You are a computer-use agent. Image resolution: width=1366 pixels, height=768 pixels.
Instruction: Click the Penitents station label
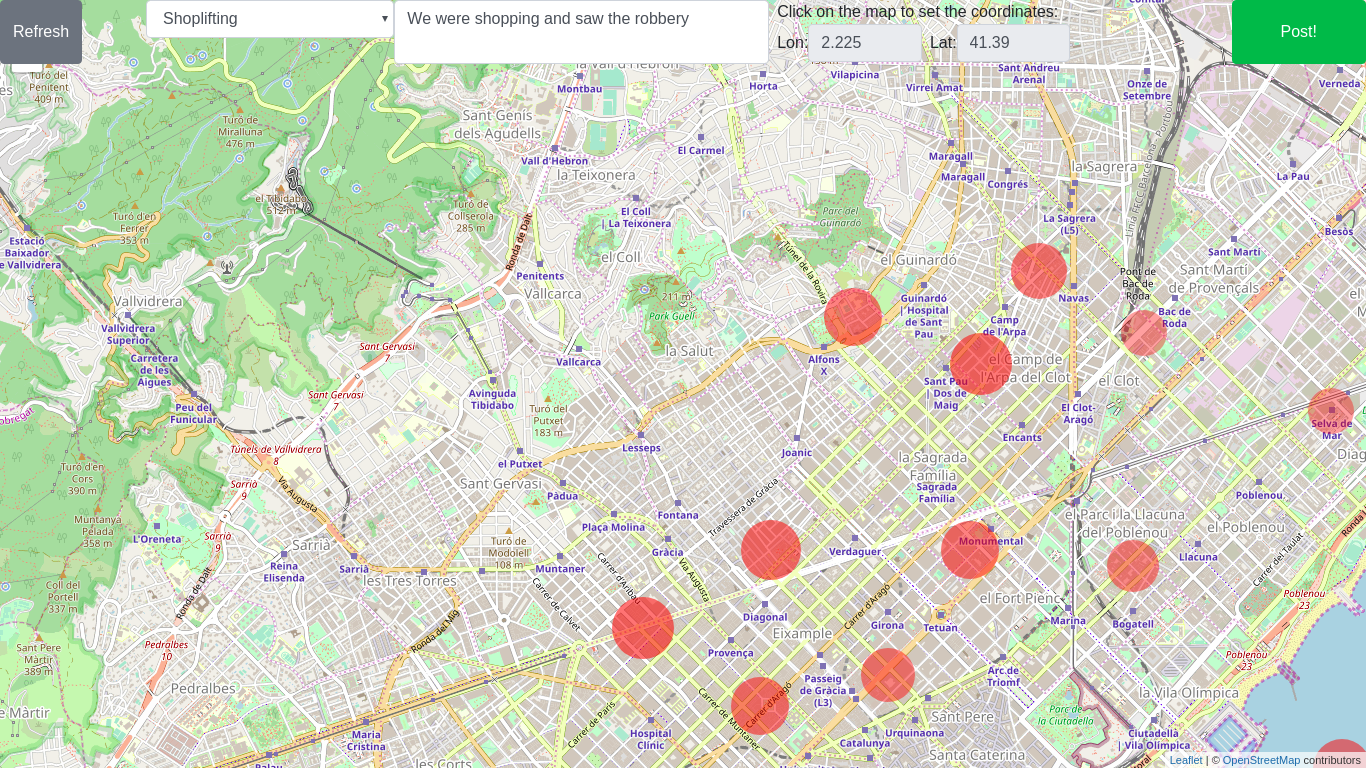click(x=540, y=276)
